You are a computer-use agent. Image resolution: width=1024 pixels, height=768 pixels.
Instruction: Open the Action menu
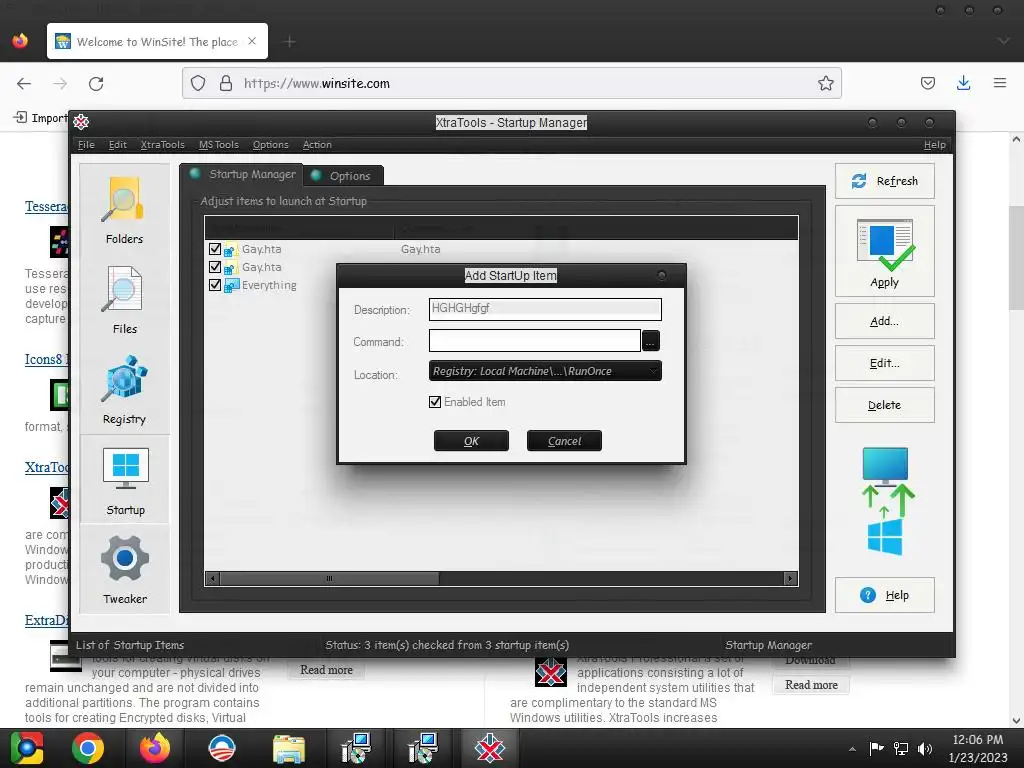(317, 144)
